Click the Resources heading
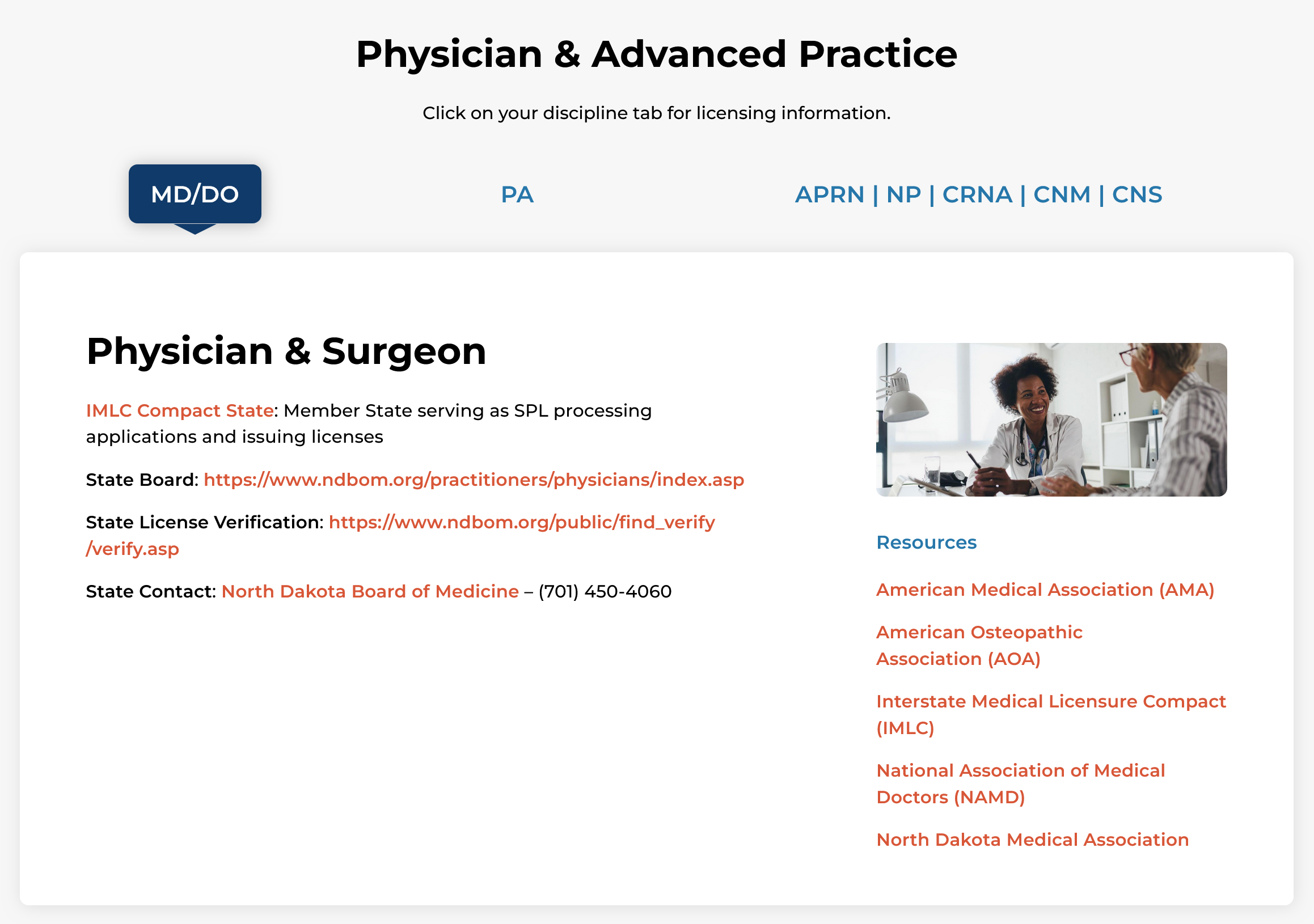This screenshot has height=924, width=1314. tap(926, 542)
